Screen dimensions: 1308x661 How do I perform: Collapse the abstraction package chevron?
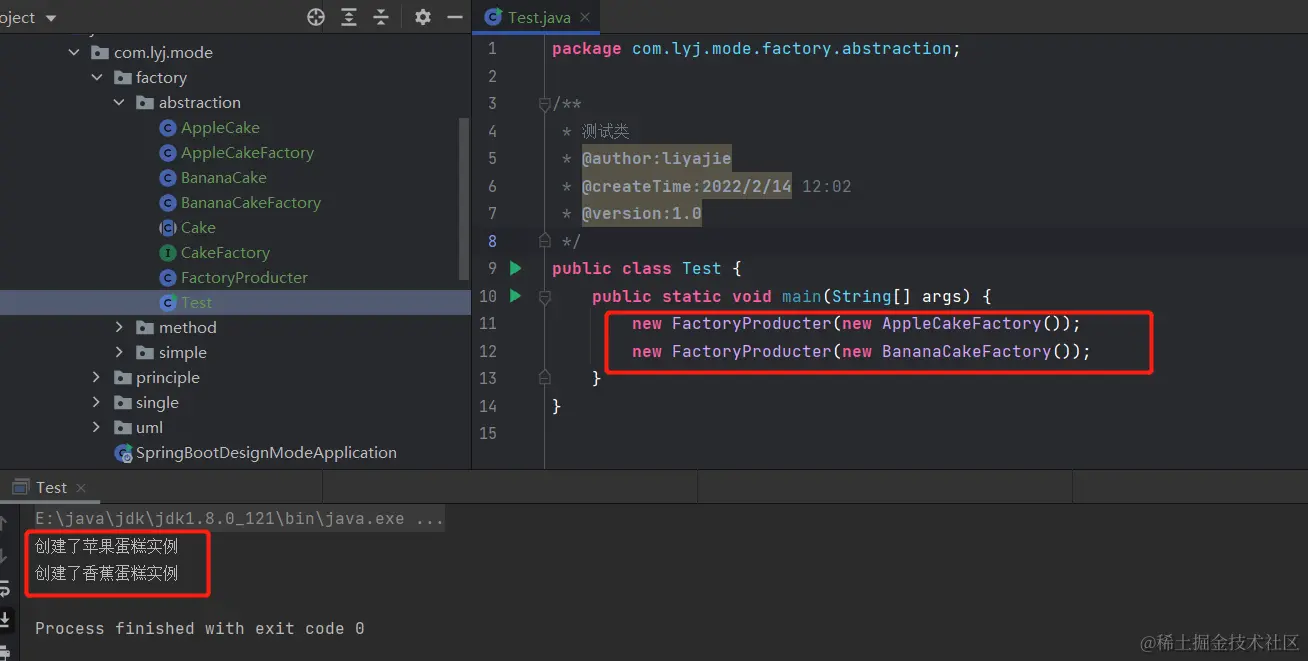pyautogui.click(x=119, y=102)
